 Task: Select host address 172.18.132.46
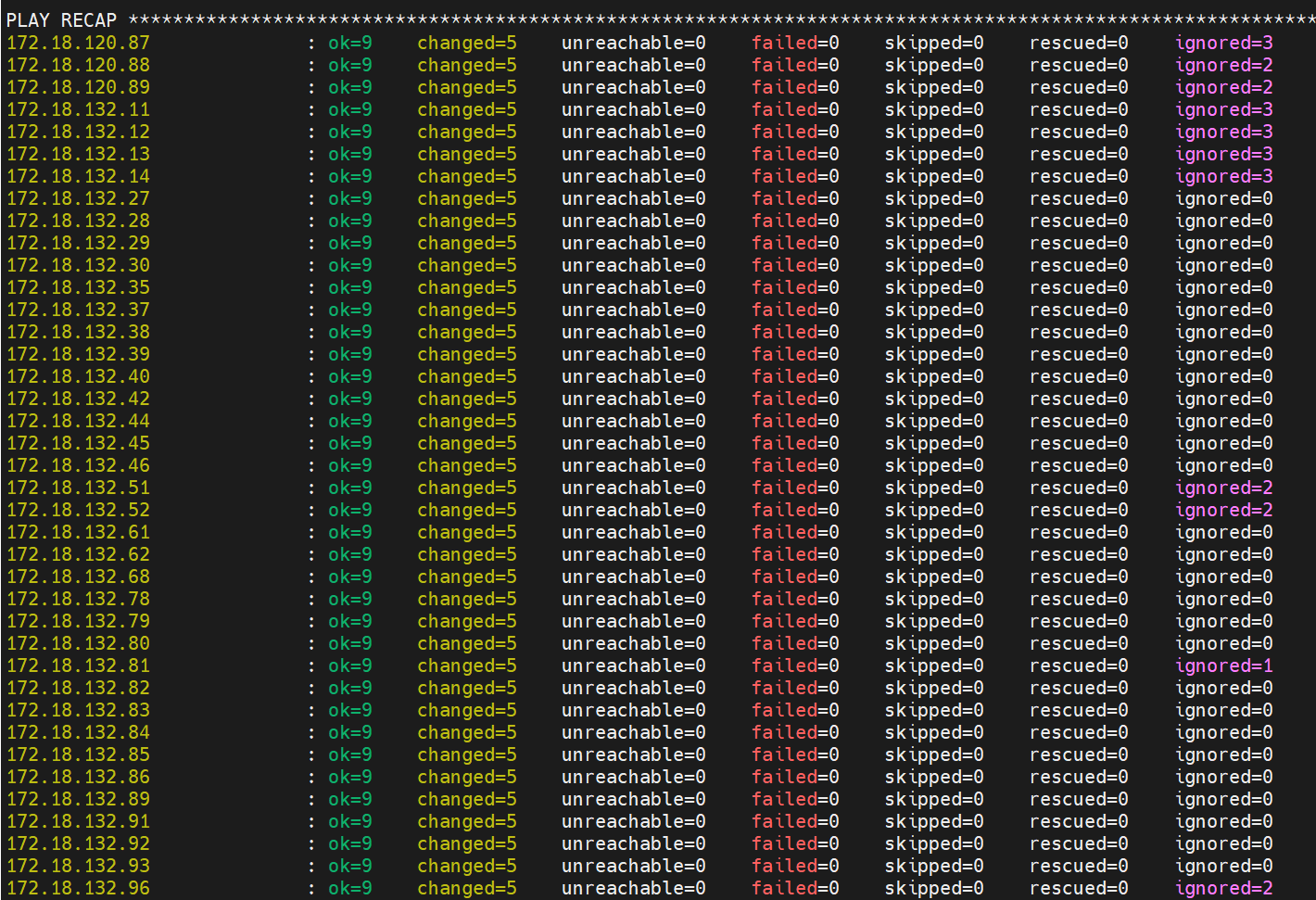[78, 465]
